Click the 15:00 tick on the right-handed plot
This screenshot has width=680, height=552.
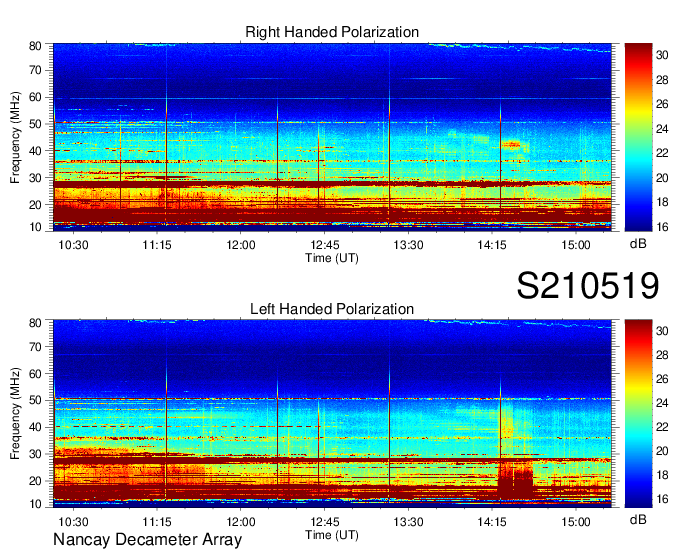575,245
